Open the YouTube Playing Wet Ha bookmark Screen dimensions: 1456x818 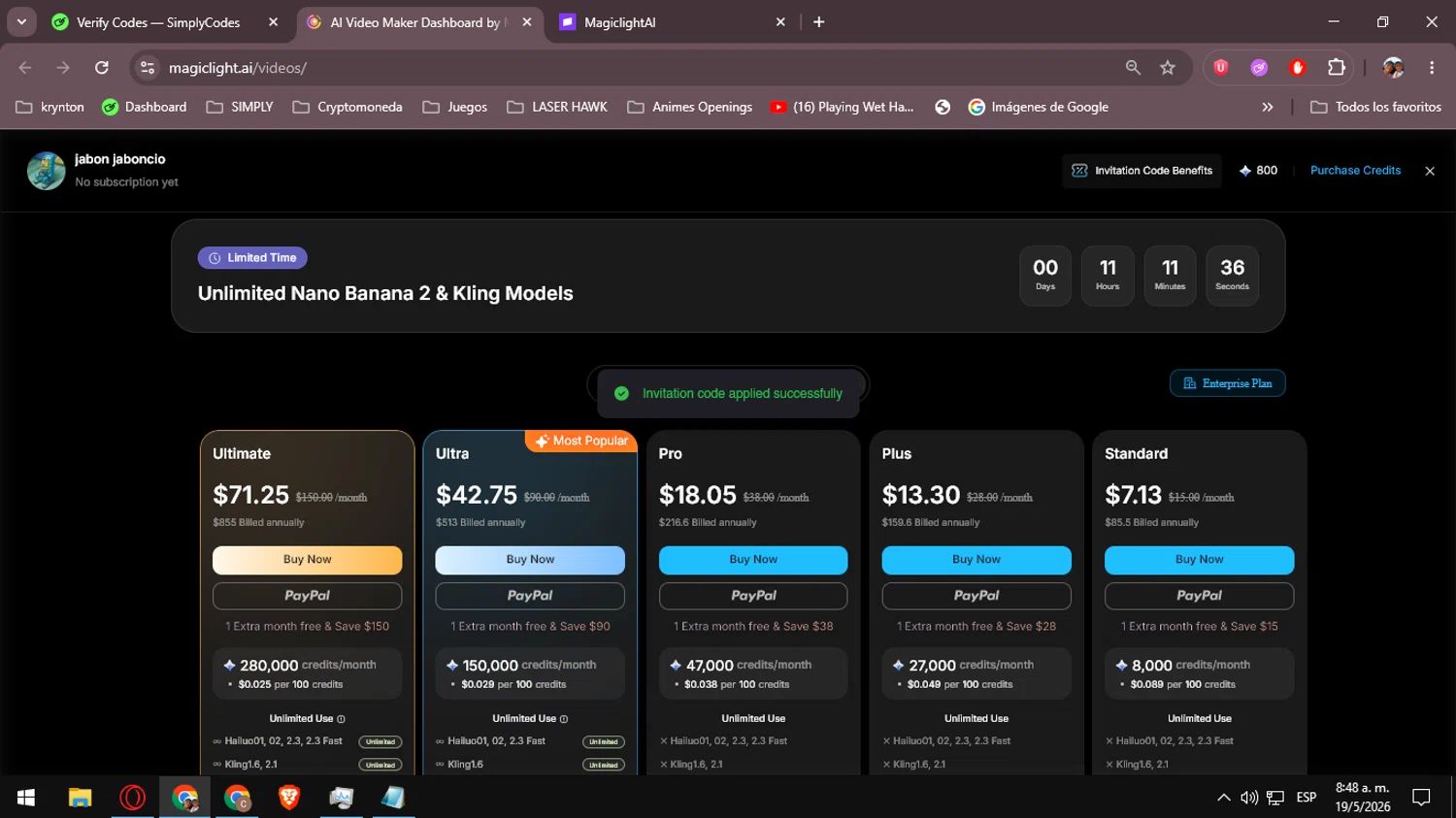[x=843, y=107]
